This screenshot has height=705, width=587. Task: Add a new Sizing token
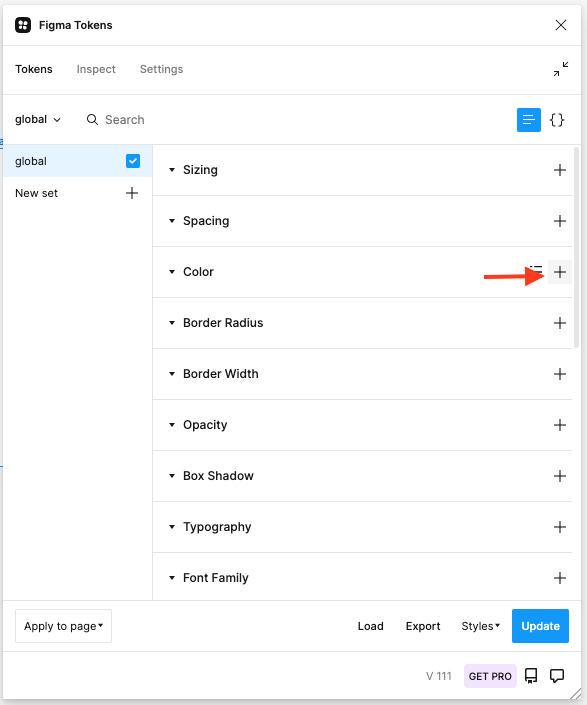tap(560, 170)
